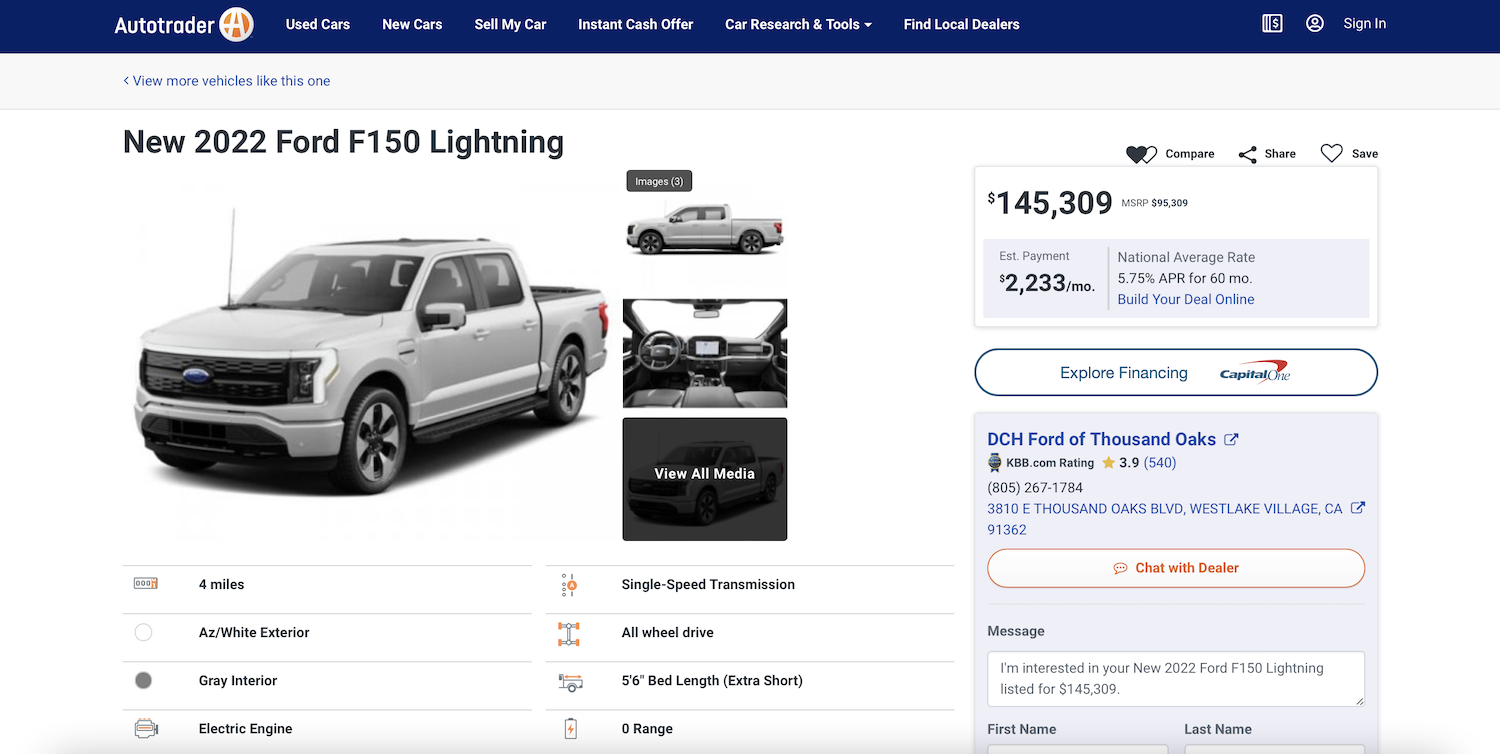Screen dimensions: 1500x754
Task: Click the rating star icon
Action: 1108,463
